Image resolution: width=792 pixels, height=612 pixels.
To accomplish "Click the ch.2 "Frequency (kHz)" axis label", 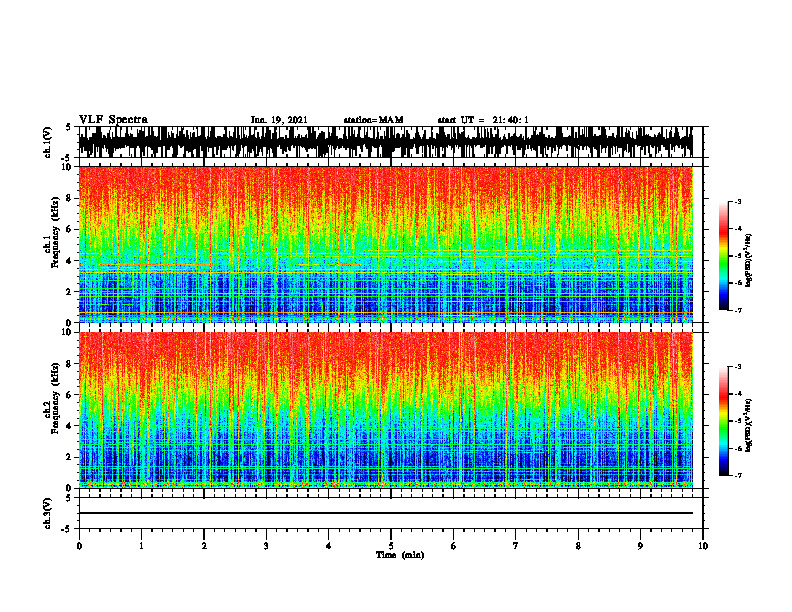I will coord(55,397).
